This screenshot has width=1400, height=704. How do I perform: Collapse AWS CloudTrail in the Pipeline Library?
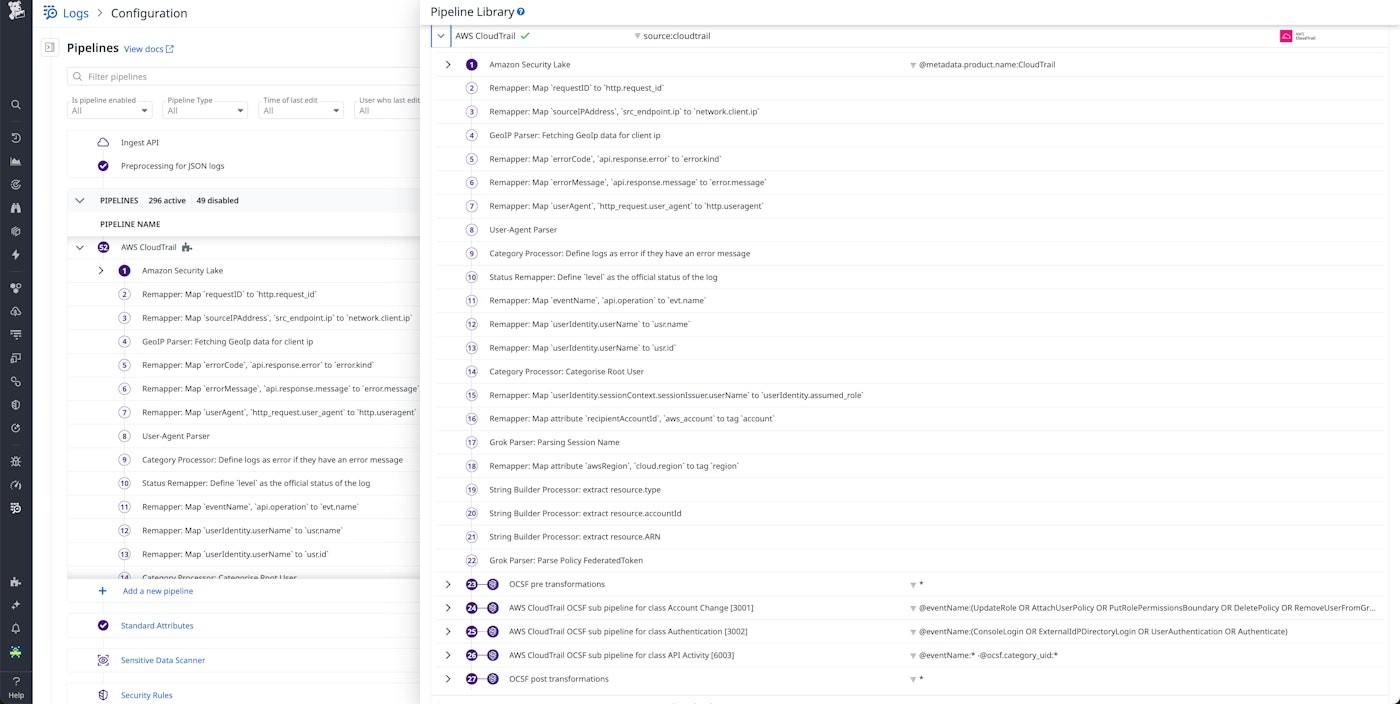[x=441, y=36]
